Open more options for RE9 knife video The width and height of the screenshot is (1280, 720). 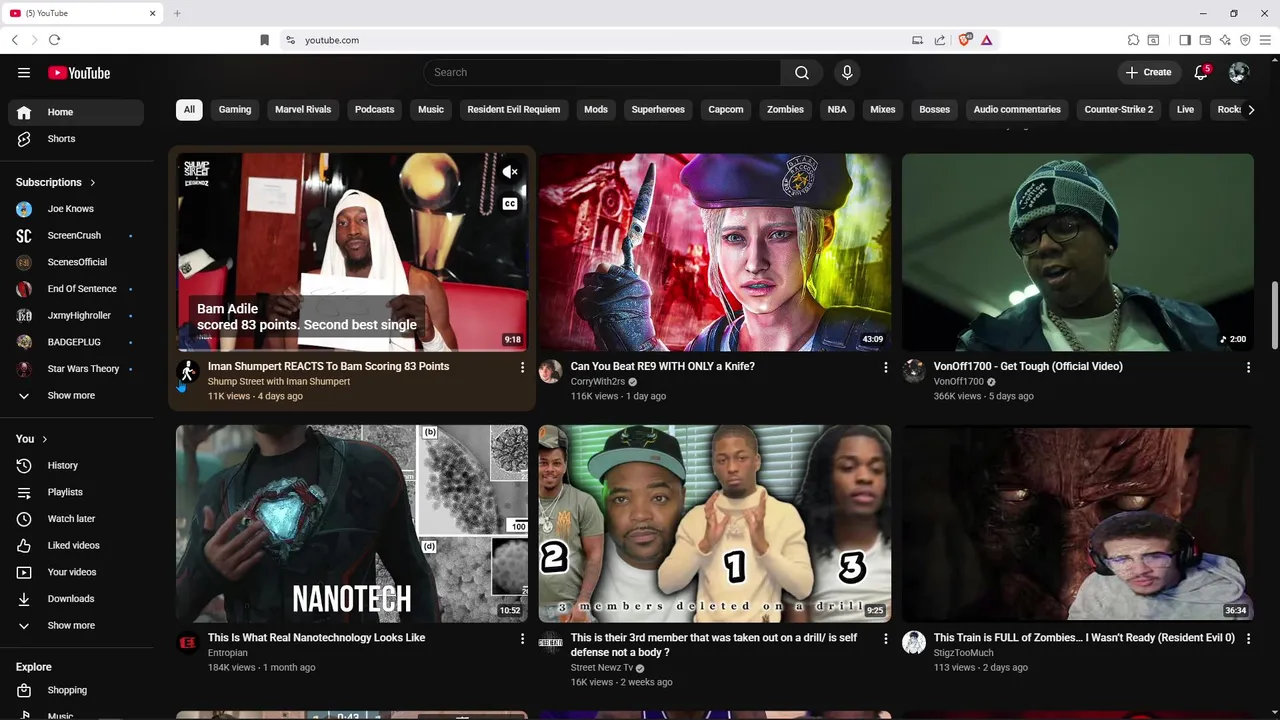tap(885, 368)
